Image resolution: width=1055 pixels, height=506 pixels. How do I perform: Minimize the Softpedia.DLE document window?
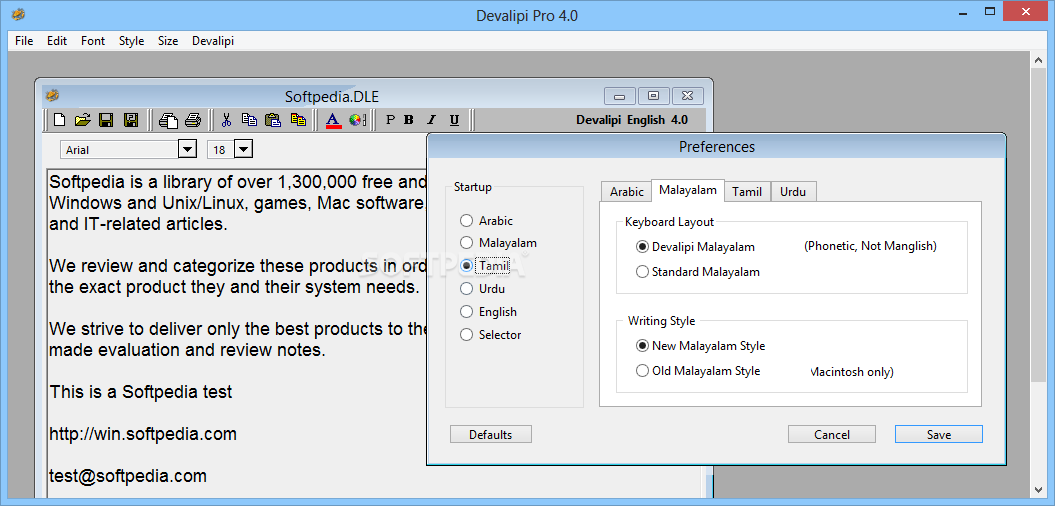(x=620, y=96)
